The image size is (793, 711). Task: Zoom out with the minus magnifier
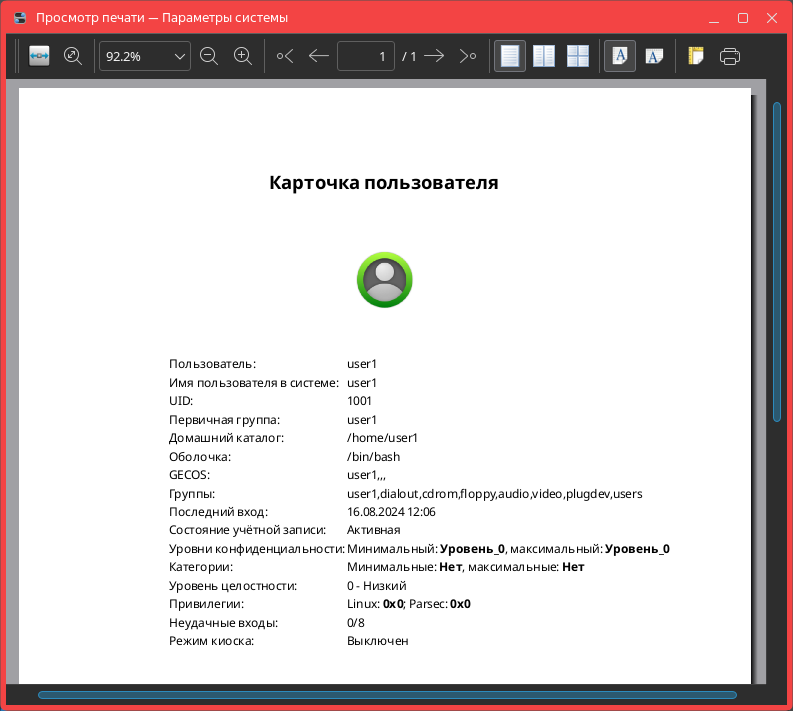[209, 56]
